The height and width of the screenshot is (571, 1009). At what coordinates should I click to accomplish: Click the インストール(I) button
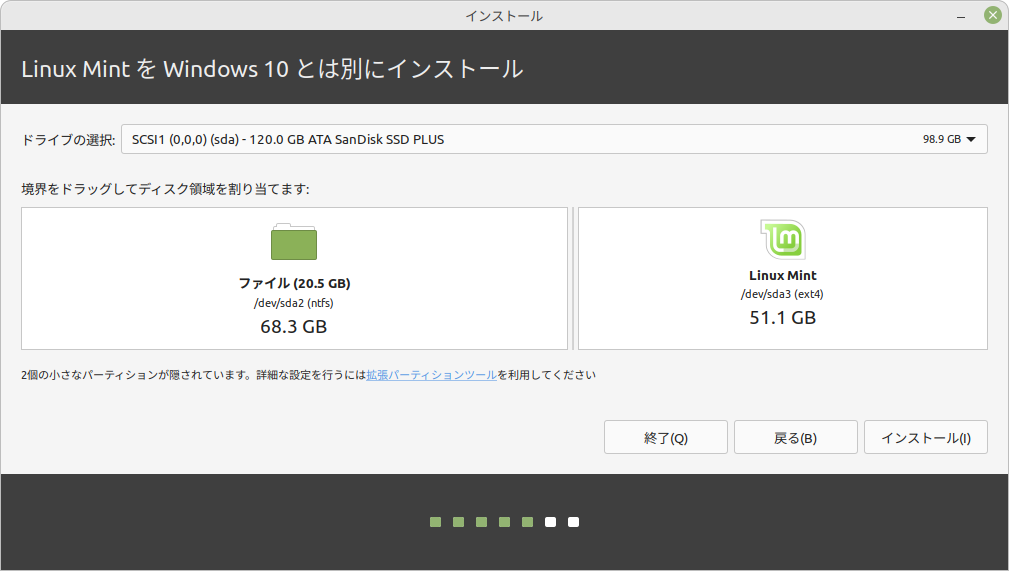pos(925,438)
